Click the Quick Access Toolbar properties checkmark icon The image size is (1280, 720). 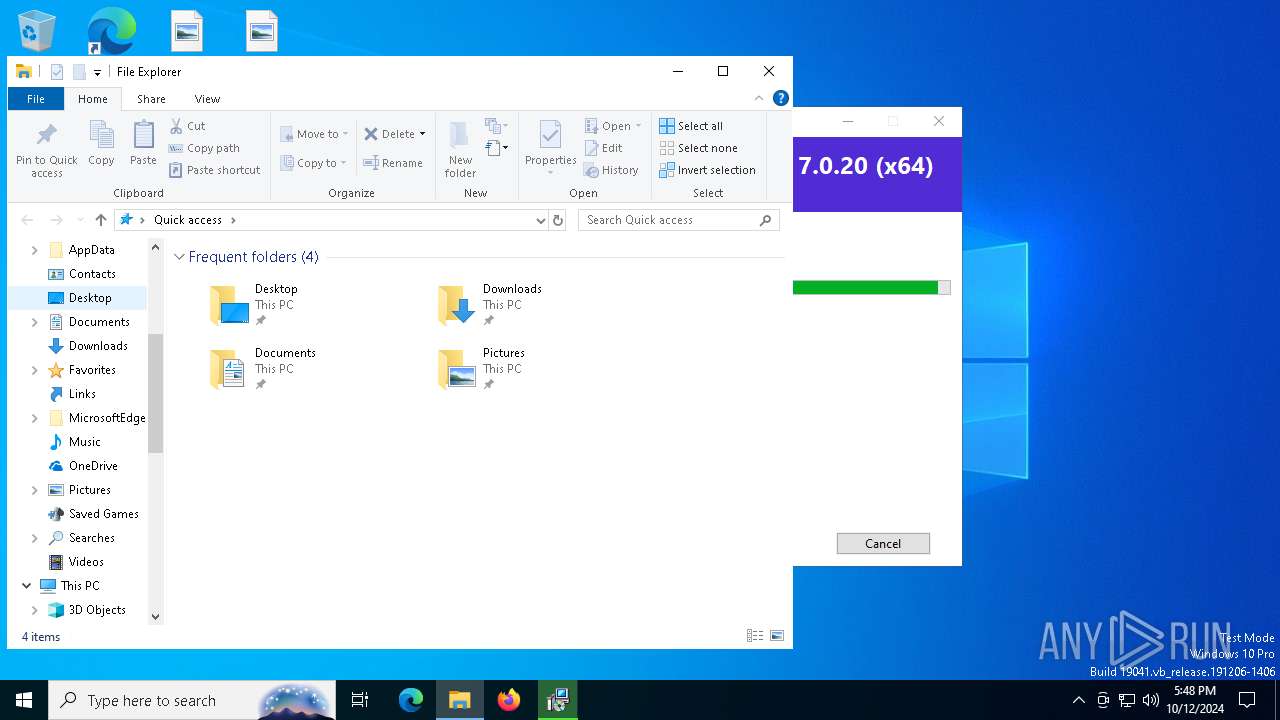(57, 72)
